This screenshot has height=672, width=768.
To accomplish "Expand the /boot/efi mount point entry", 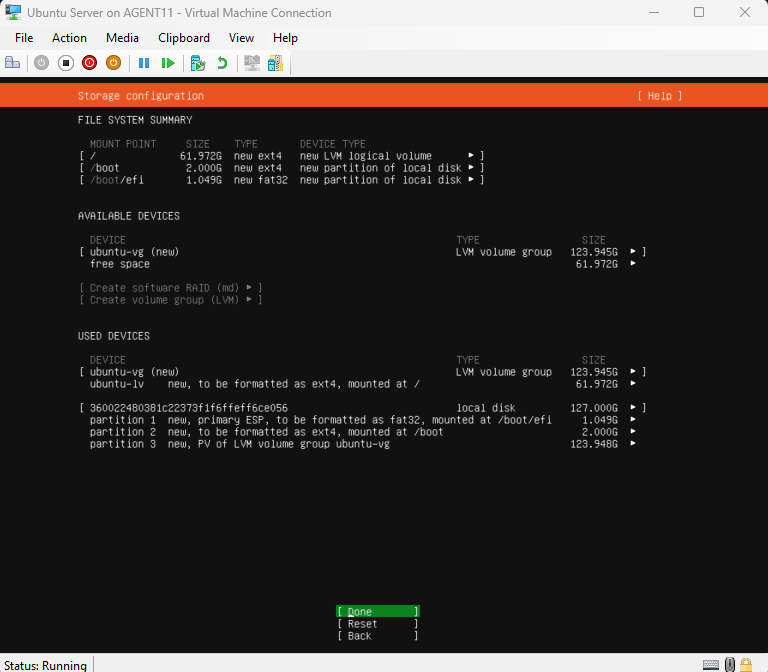I will 472,180.
